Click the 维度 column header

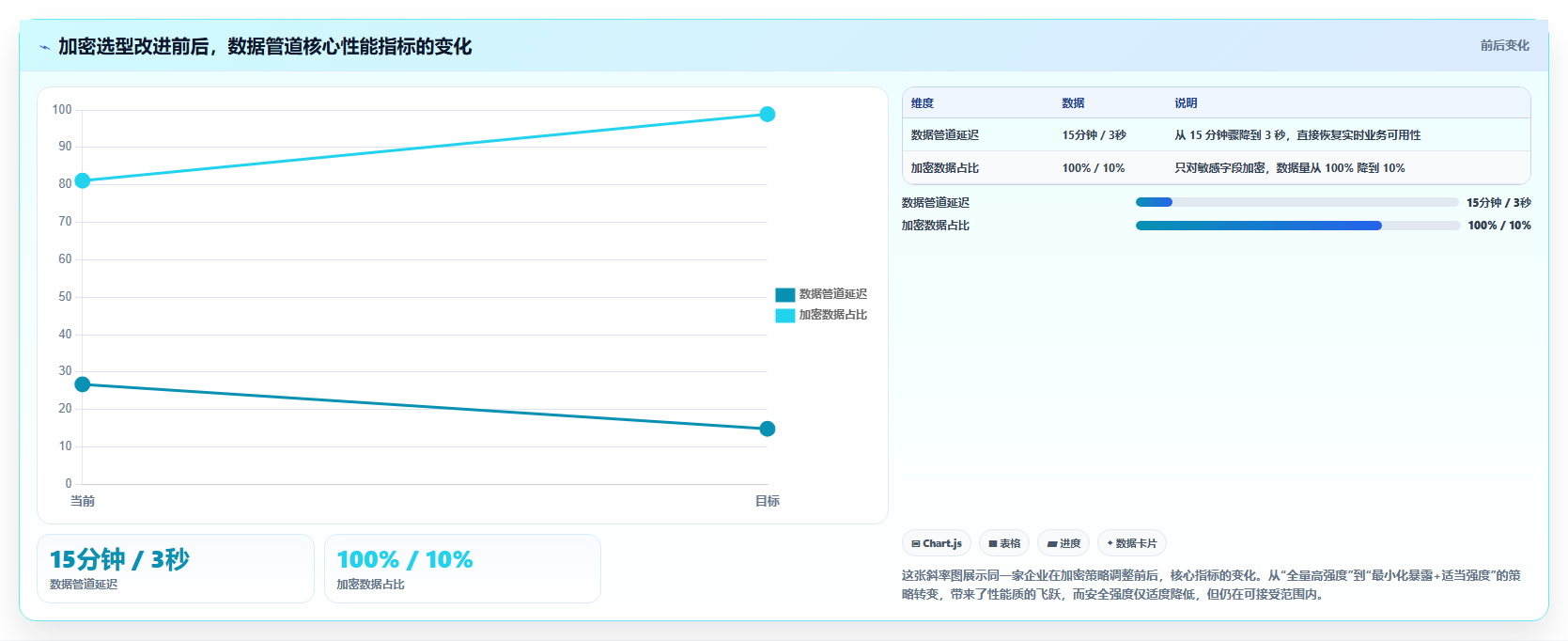point(923,103)
